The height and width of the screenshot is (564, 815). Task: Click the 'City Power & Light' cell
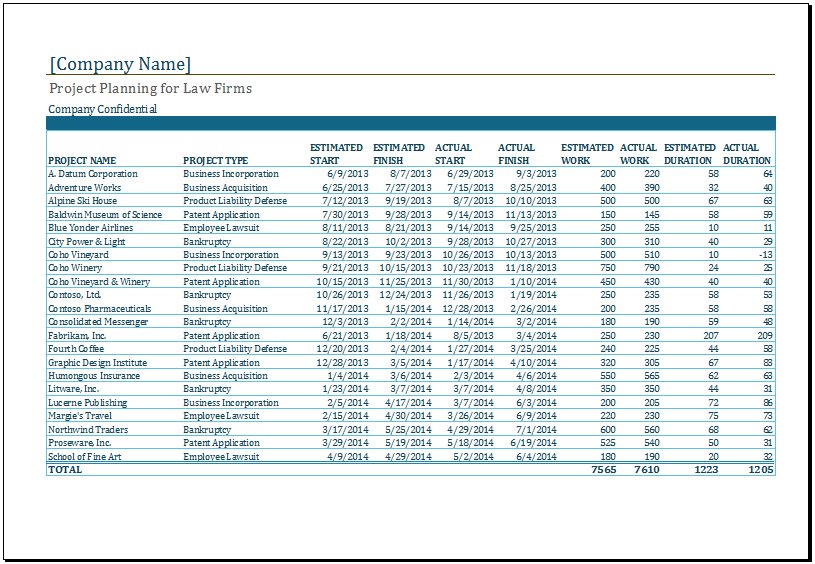(x=87, y=242)
